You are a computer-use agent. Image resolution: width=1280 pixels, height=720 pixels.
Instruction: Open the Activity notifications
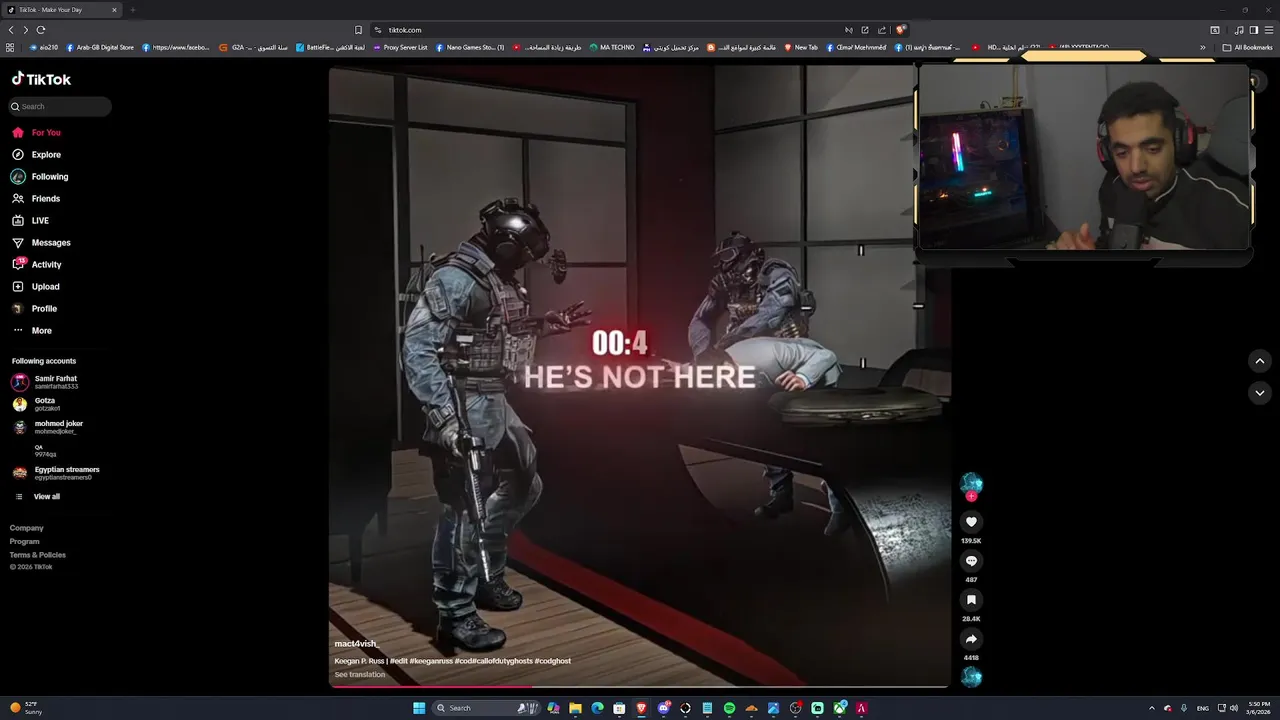pos(36,264)
